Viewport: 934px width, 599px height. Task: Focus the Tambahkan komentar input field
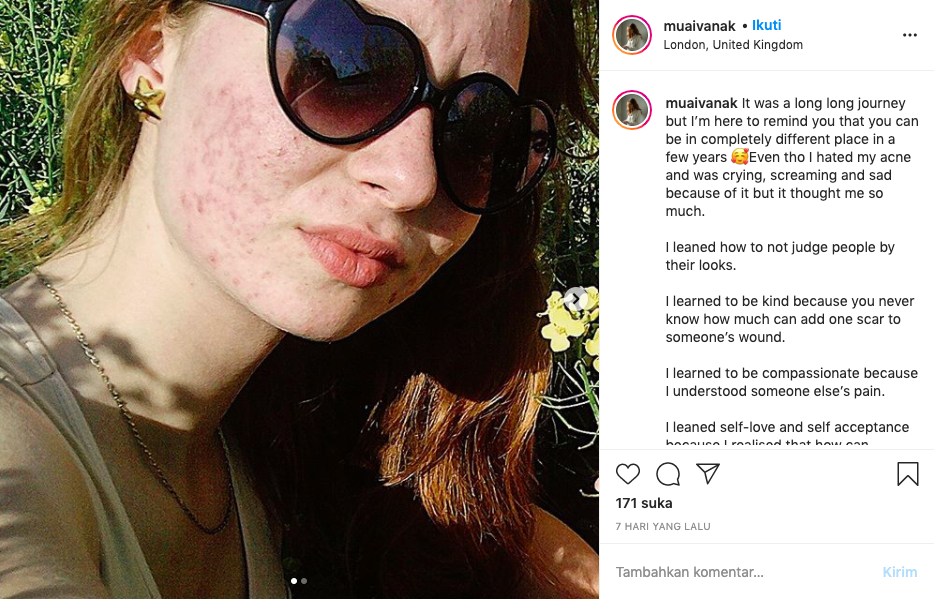click(x=740, y=572)
